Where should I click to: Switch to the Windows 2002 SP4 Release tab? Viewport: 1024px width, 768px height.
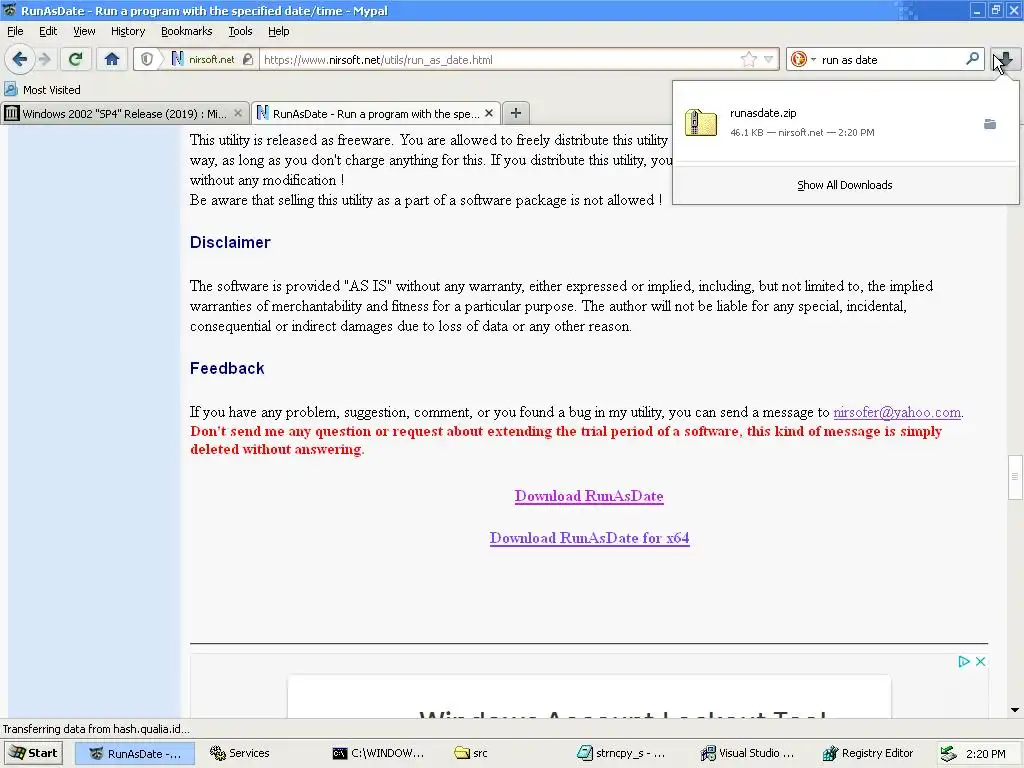click(125, 114)
